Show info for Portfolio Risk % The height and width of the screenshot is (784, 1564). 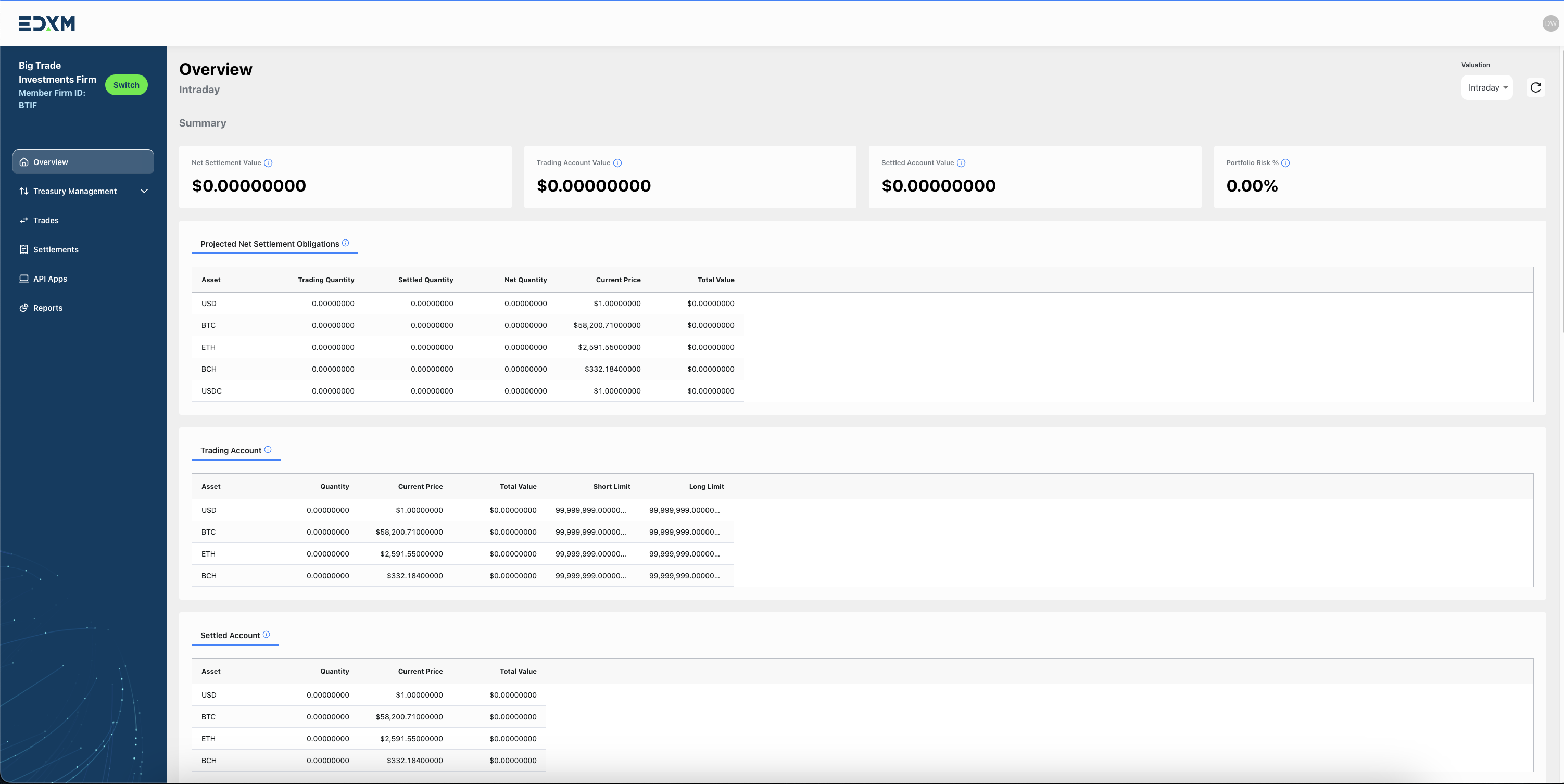[1285, 163]
